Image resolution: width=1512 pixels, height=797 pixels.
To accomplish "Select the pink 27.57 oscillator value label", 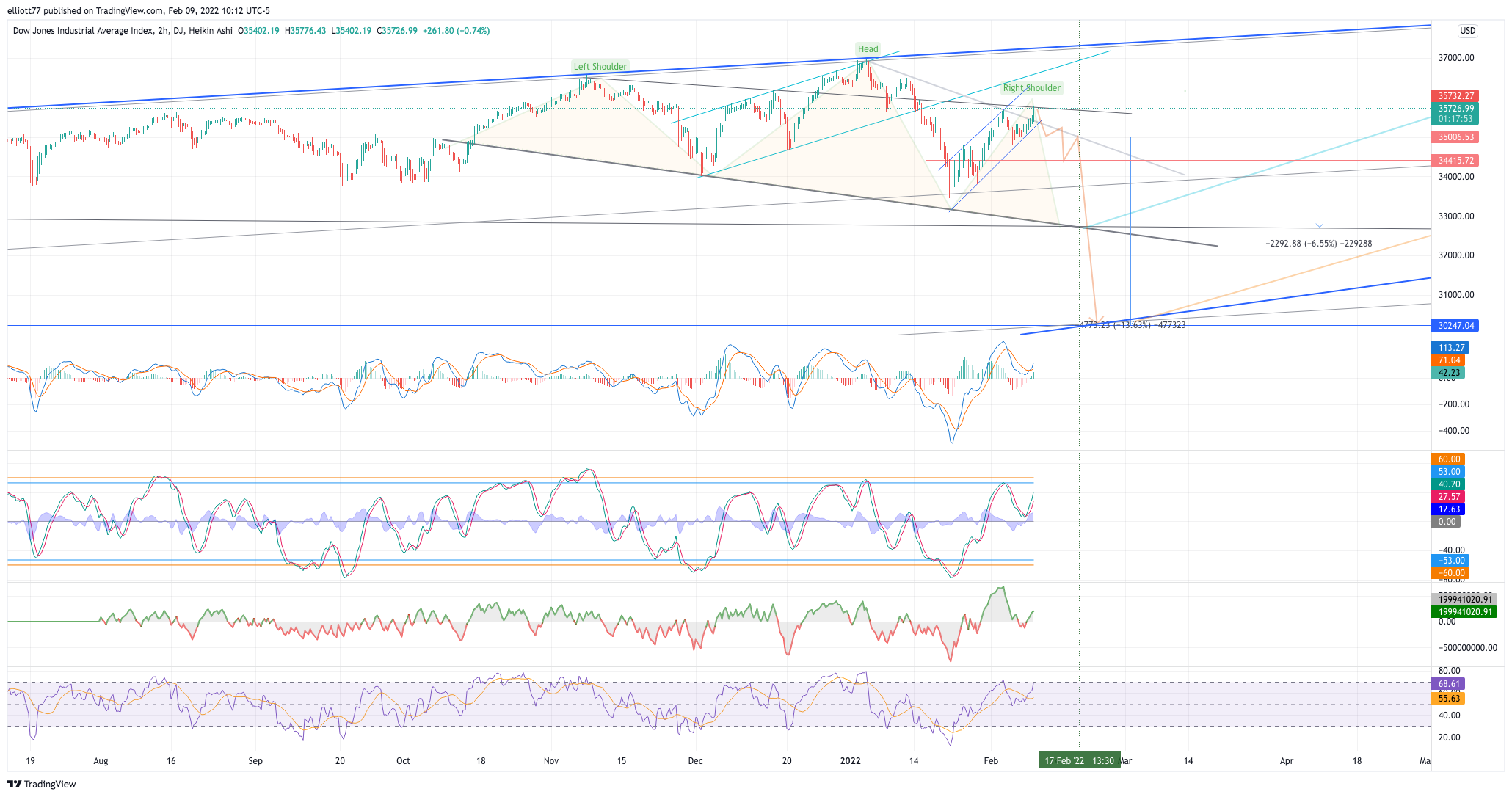I will coord(1448,497).
